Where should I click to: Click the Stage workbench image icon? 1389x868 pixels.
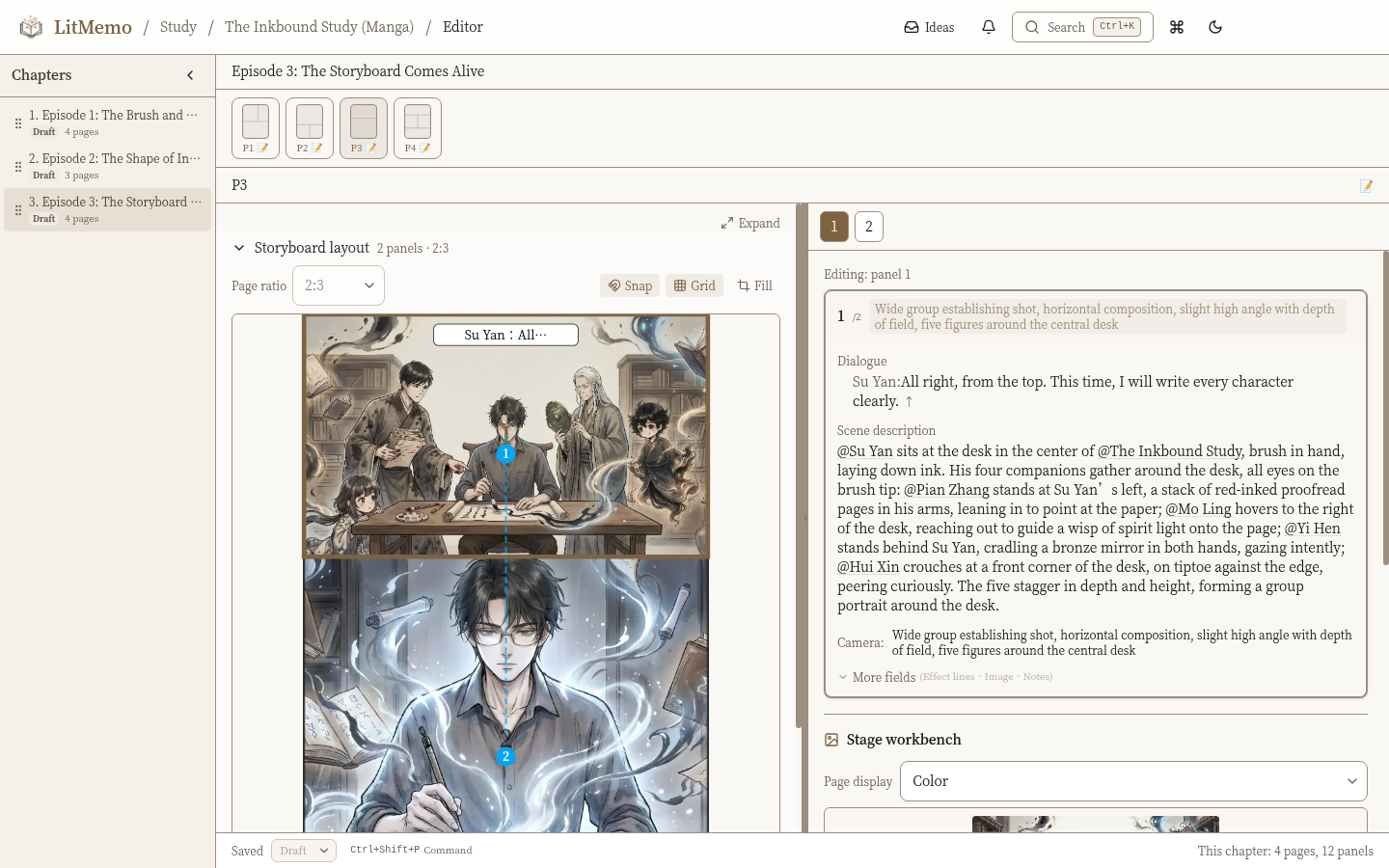pos(831,740)
